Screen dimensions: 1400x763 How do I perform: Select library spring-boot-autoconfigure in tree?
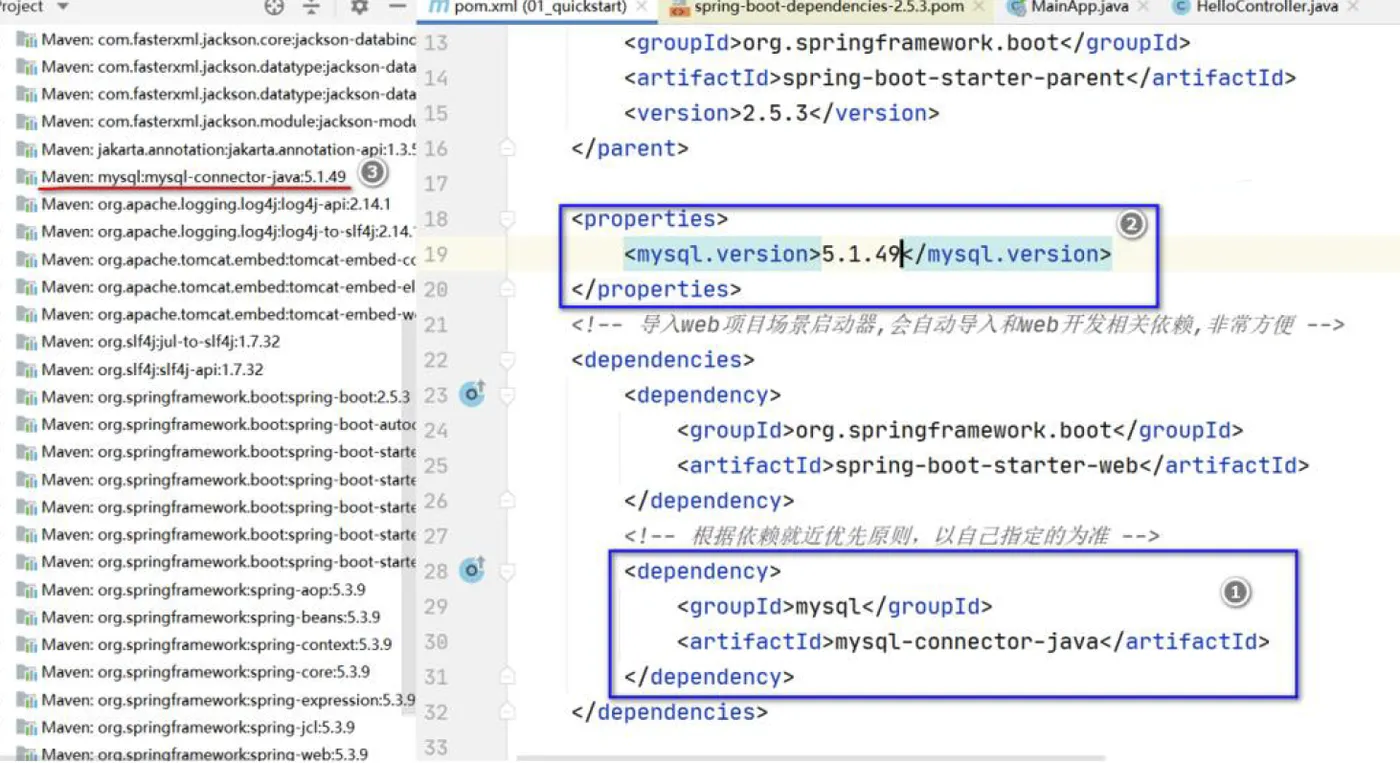(x=228, y=424)
